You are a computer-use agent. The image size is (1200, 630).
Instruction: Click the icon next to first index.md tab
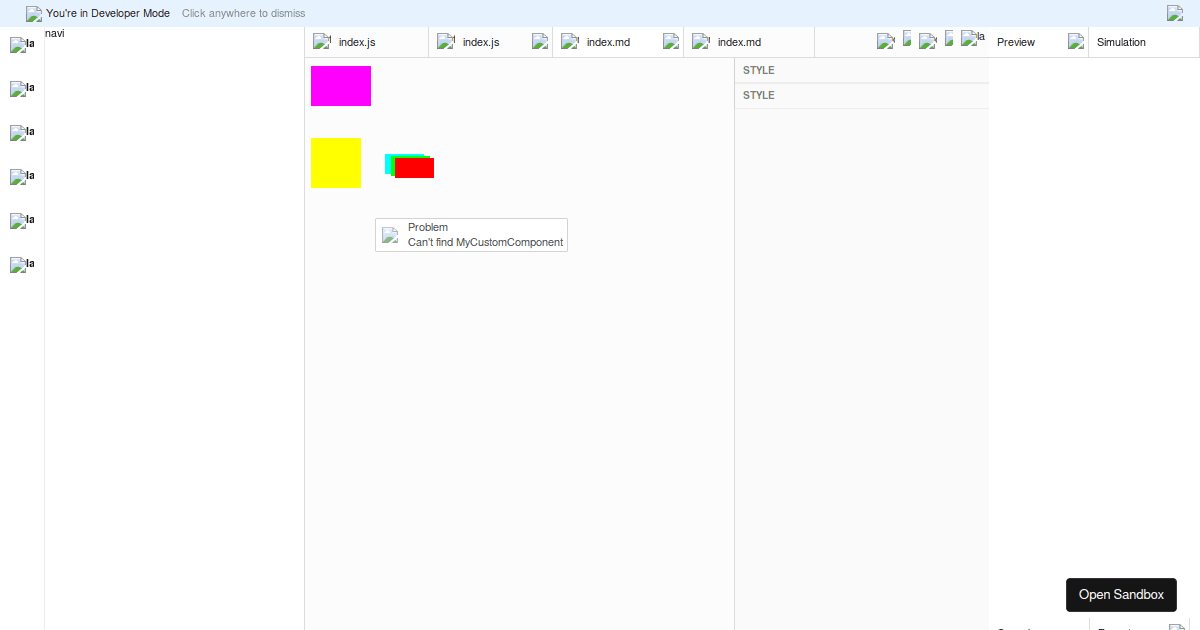point(670,42)
